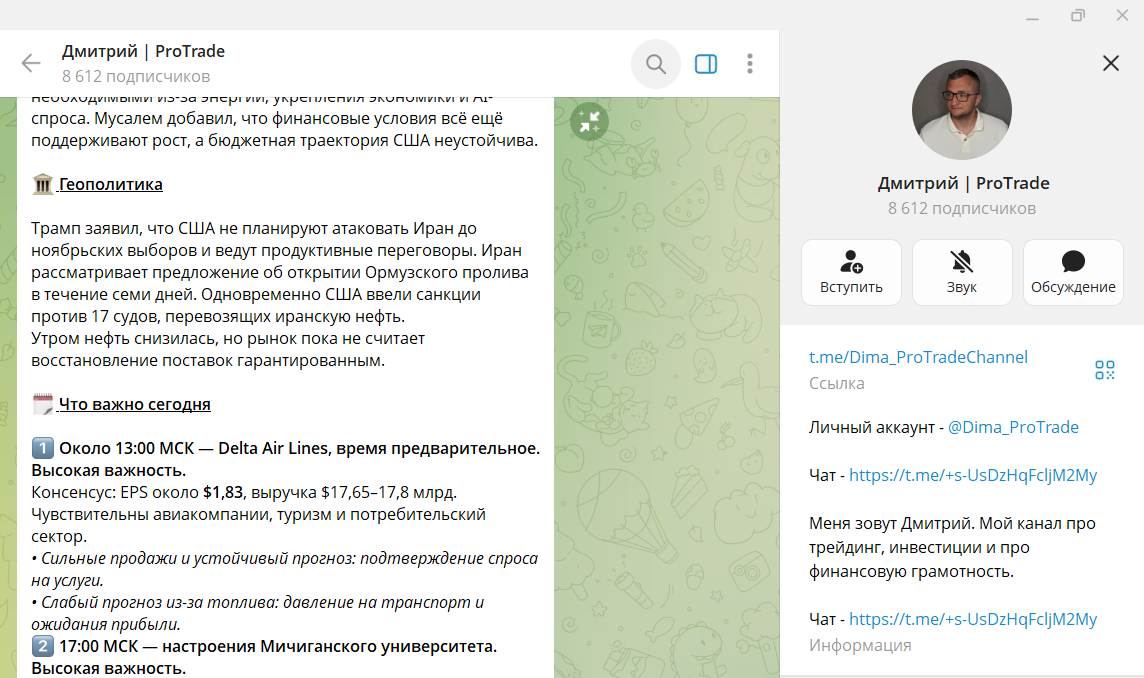Show the channel QR code
Image resolution: width=1144 pixels, height=678 pixels.
coord(1105,370)
